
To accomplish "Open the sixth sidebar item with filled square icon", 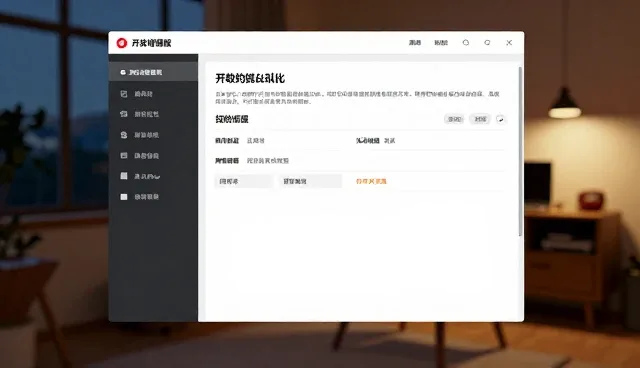I will coord(153,176).
